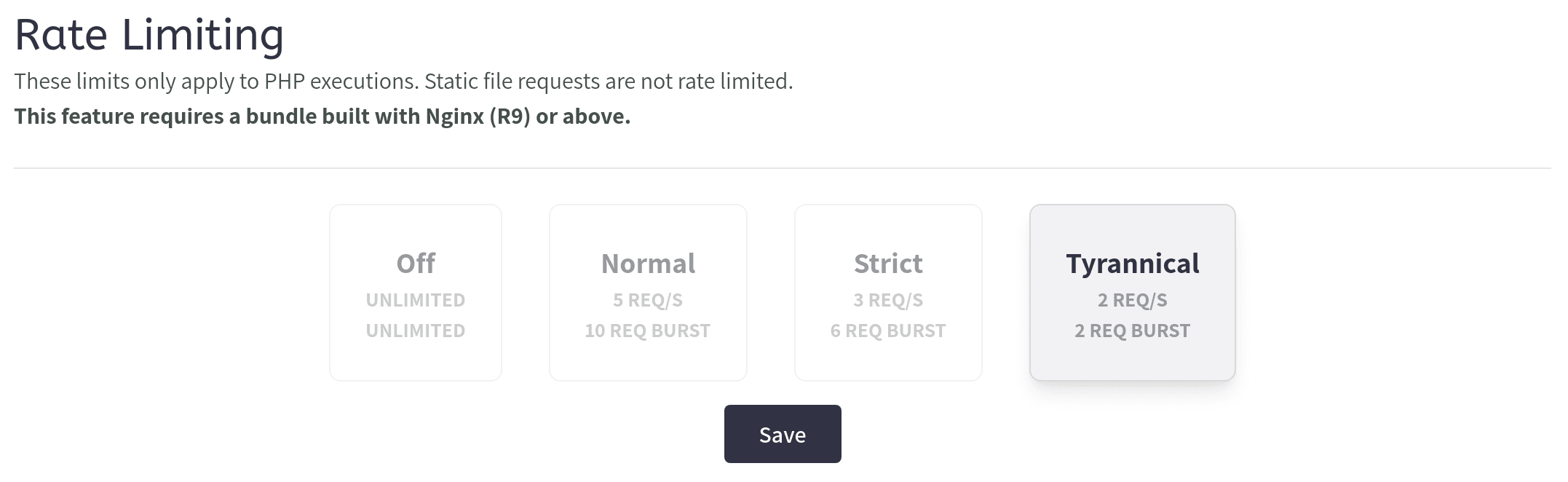Click the "Normal" title text

[x=648, y=264]
